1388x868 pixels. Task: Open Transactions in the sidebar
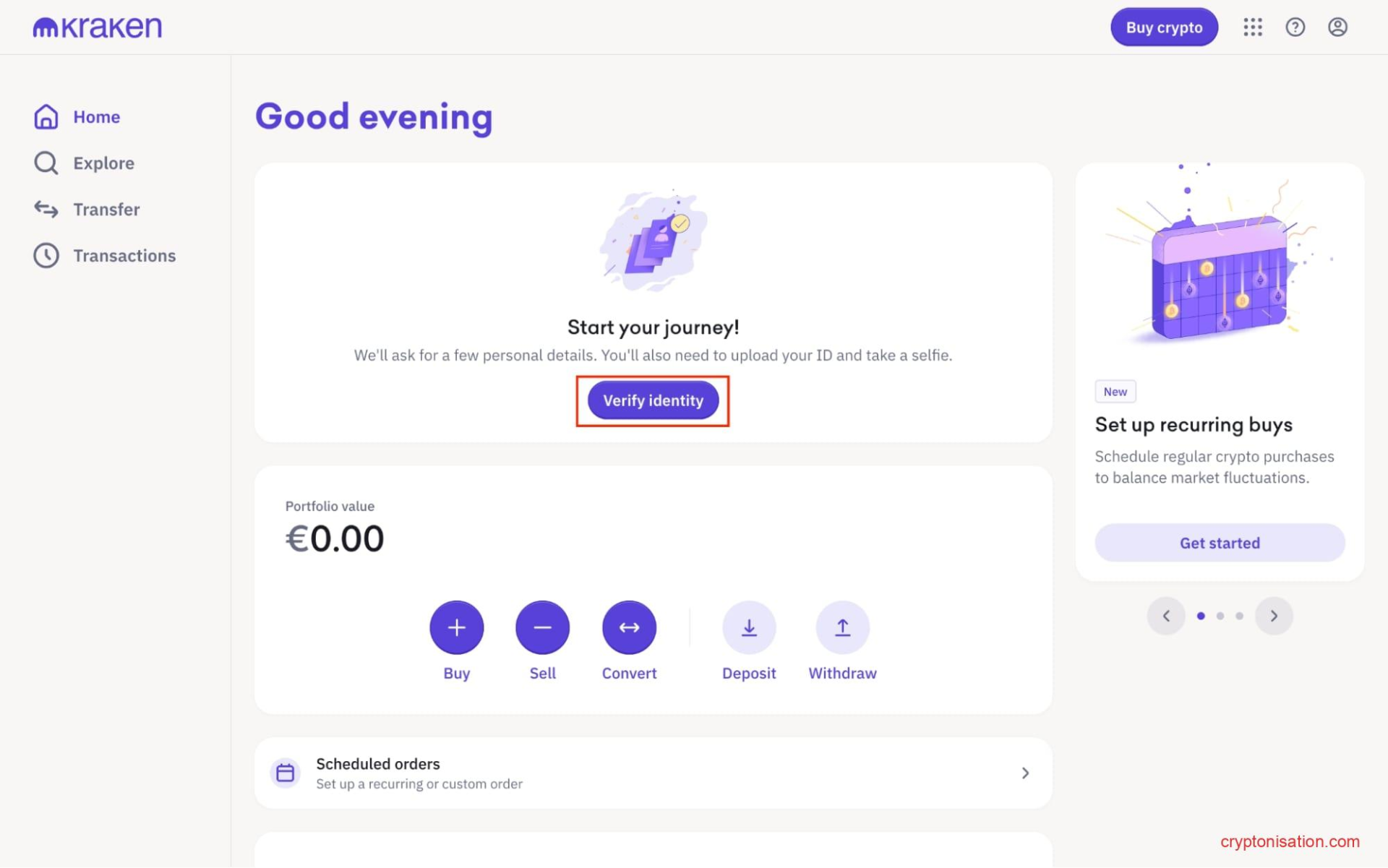[124, 256]
